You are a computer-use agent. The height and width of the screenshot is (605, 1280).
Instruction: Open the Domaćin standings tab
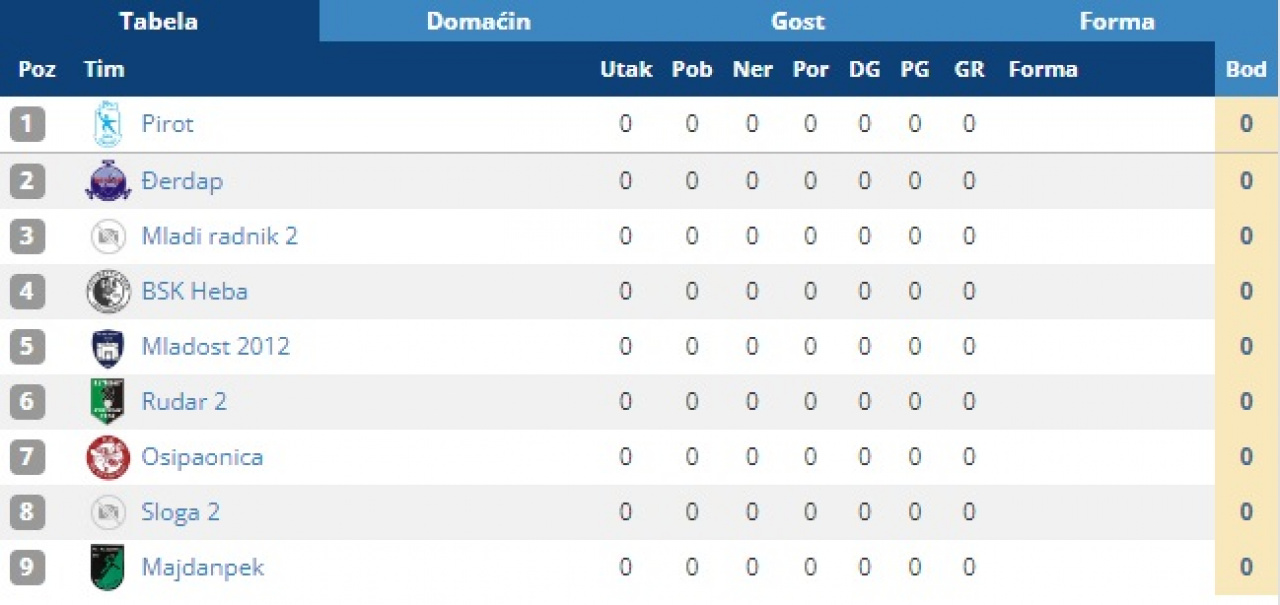coord(478,21)
